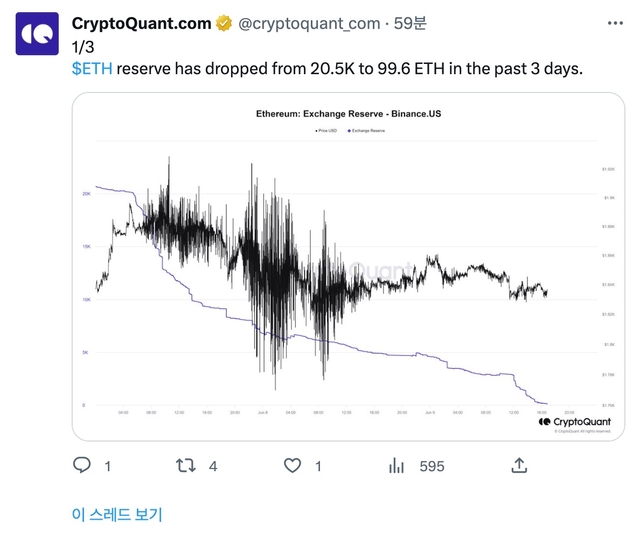Retweet this post via the arrows icon
Viewport: 640px width, 533px height.
(185, 465)
